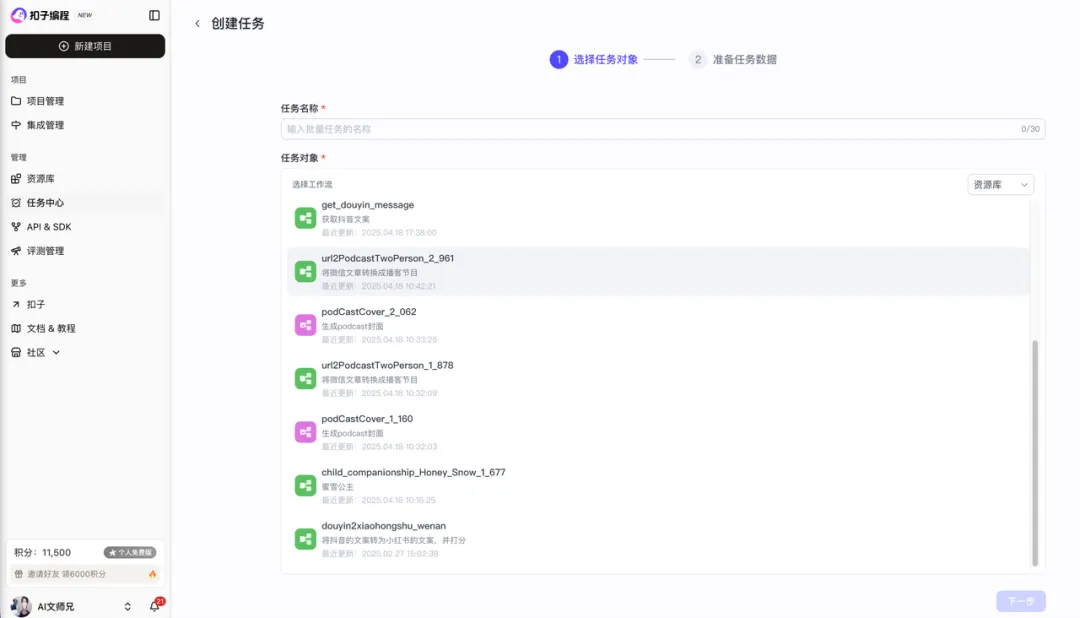Open 任务中心 in the sidebar

pyautogui.click(x=85, y=203)
